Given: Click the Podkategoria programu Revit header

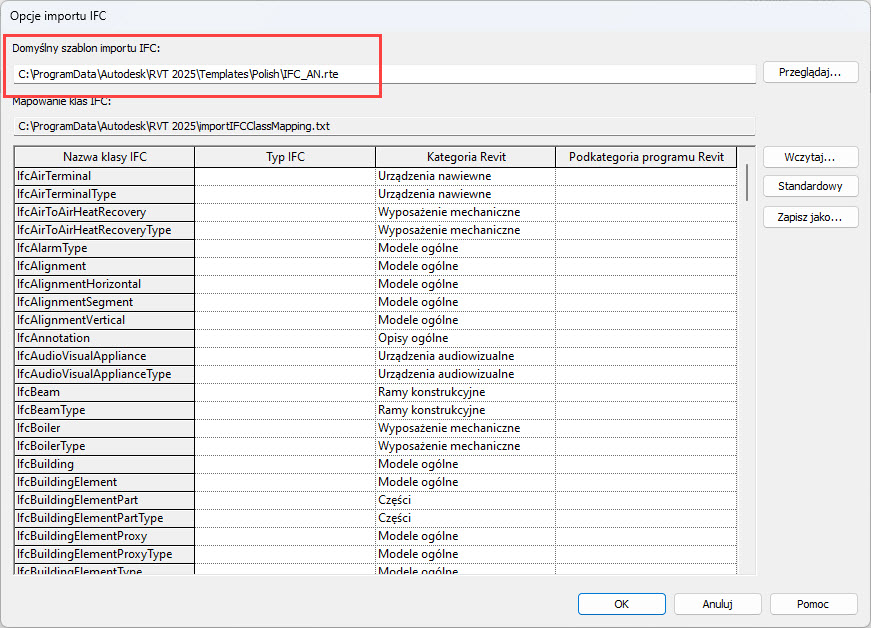Looking at the screenshot, I should 646,157.
